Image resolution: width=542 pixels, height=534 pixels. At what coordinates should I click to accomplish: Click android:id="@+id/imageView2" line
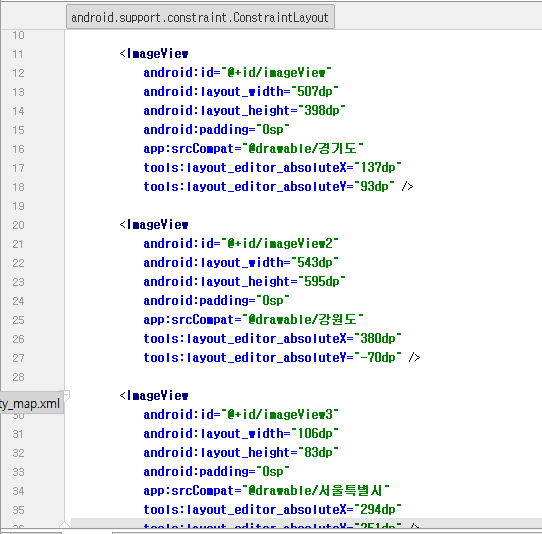(241, 244)
